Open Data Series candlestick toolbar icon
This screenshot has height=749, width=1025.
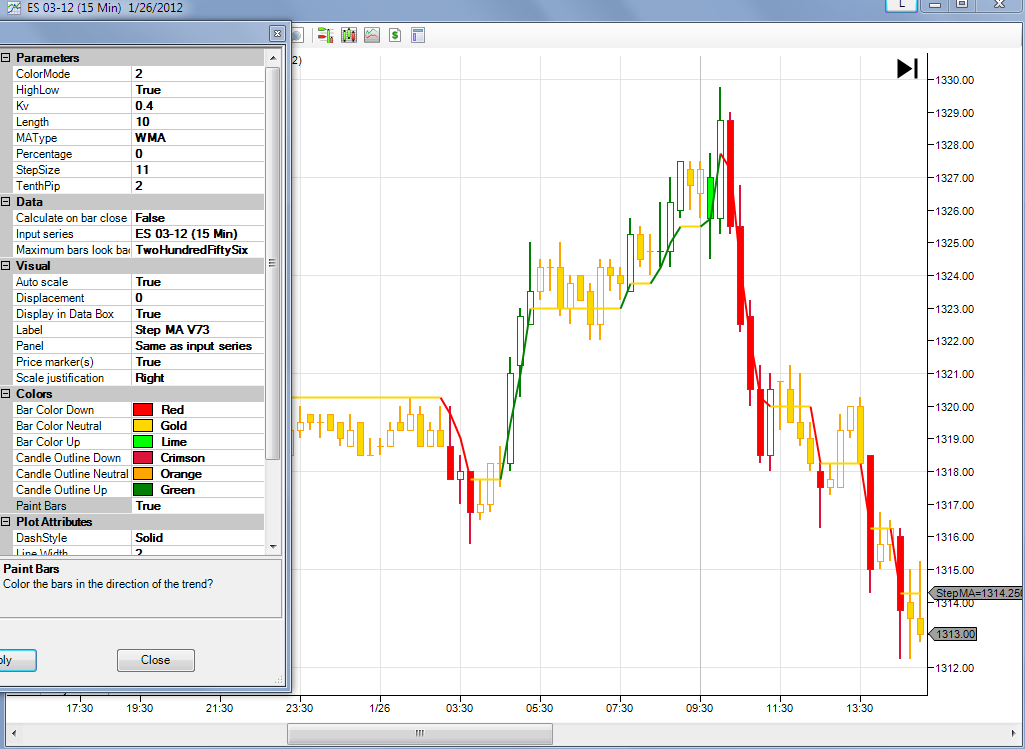pyautogui.click(x=348, y=35)
